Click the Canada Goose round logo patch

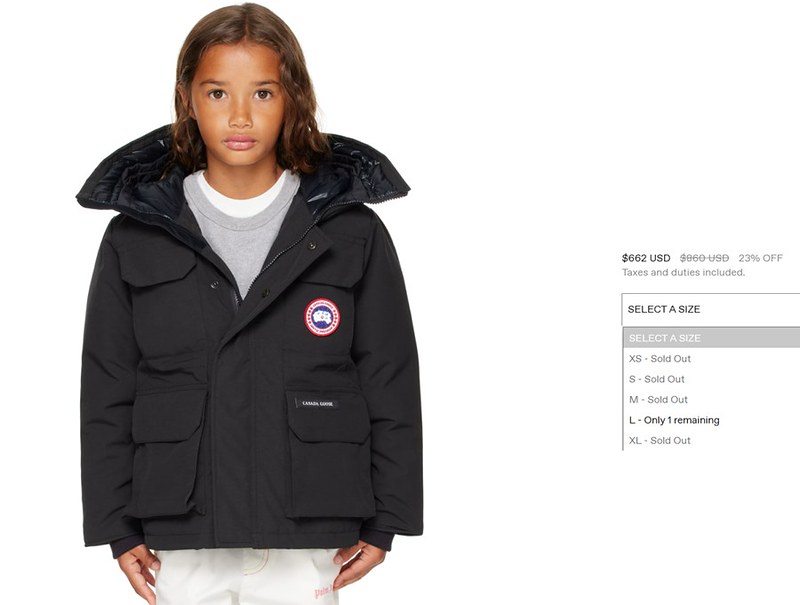(322, 317)
